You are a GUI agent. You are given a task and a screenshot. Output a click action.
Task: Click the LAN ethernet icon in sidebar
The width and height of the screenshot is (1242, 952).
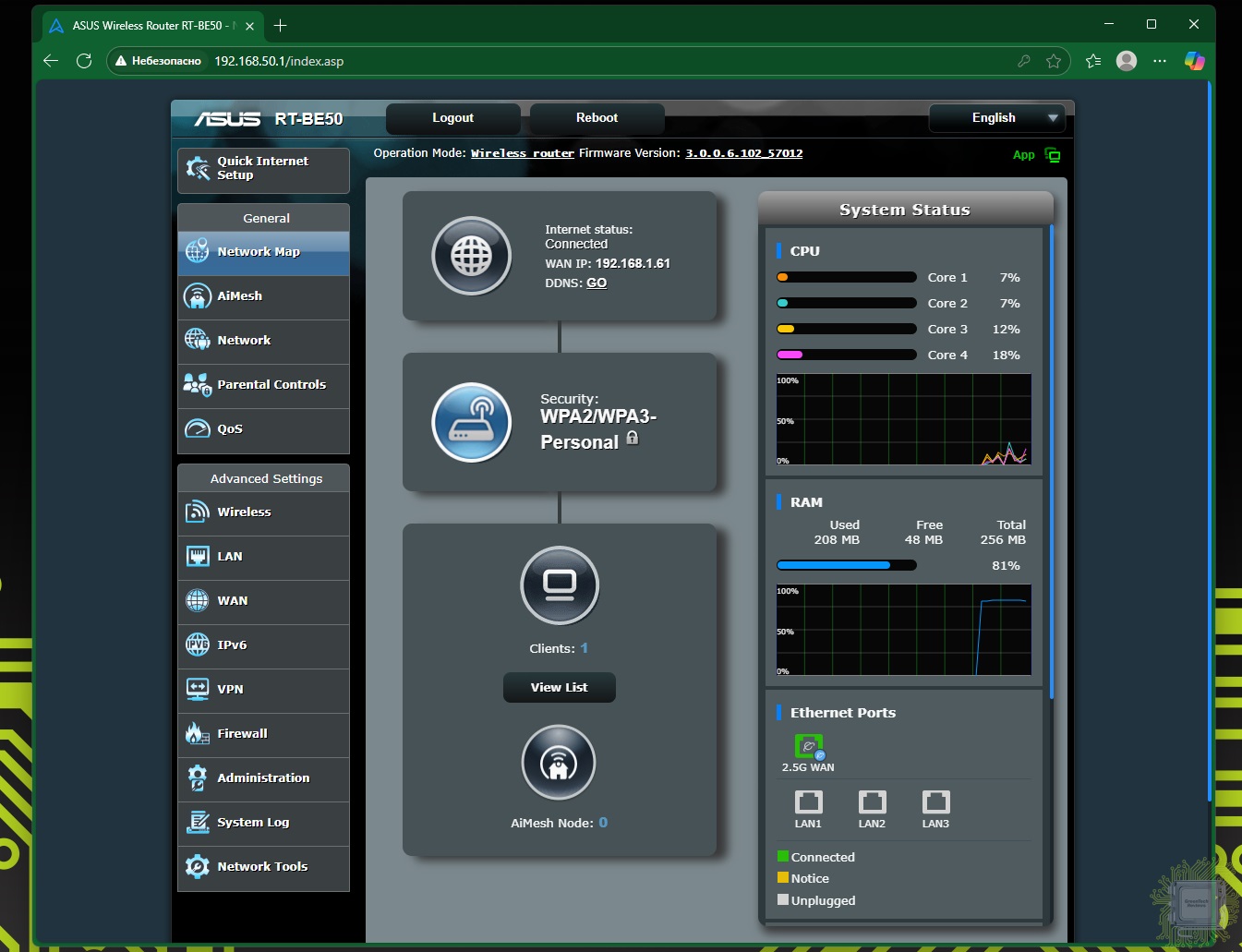point(198,556)
